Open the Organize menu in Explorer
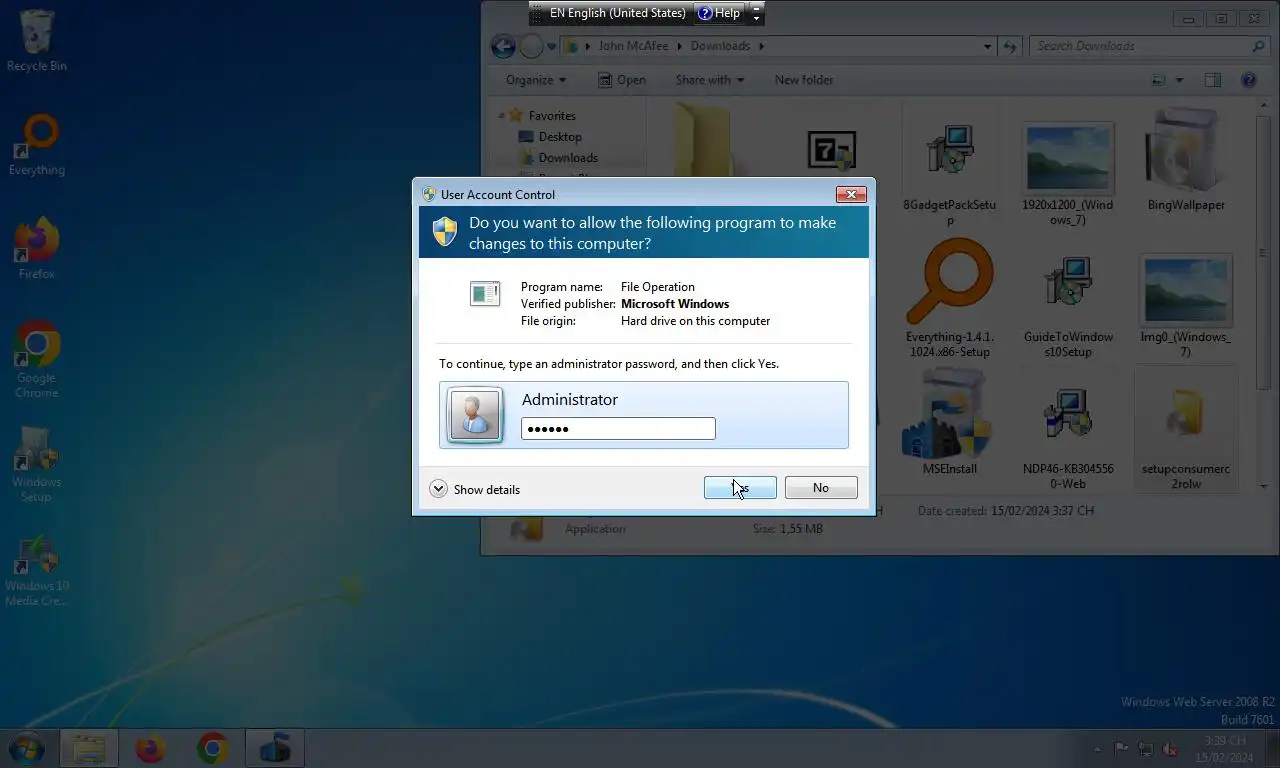 point(536,80)
